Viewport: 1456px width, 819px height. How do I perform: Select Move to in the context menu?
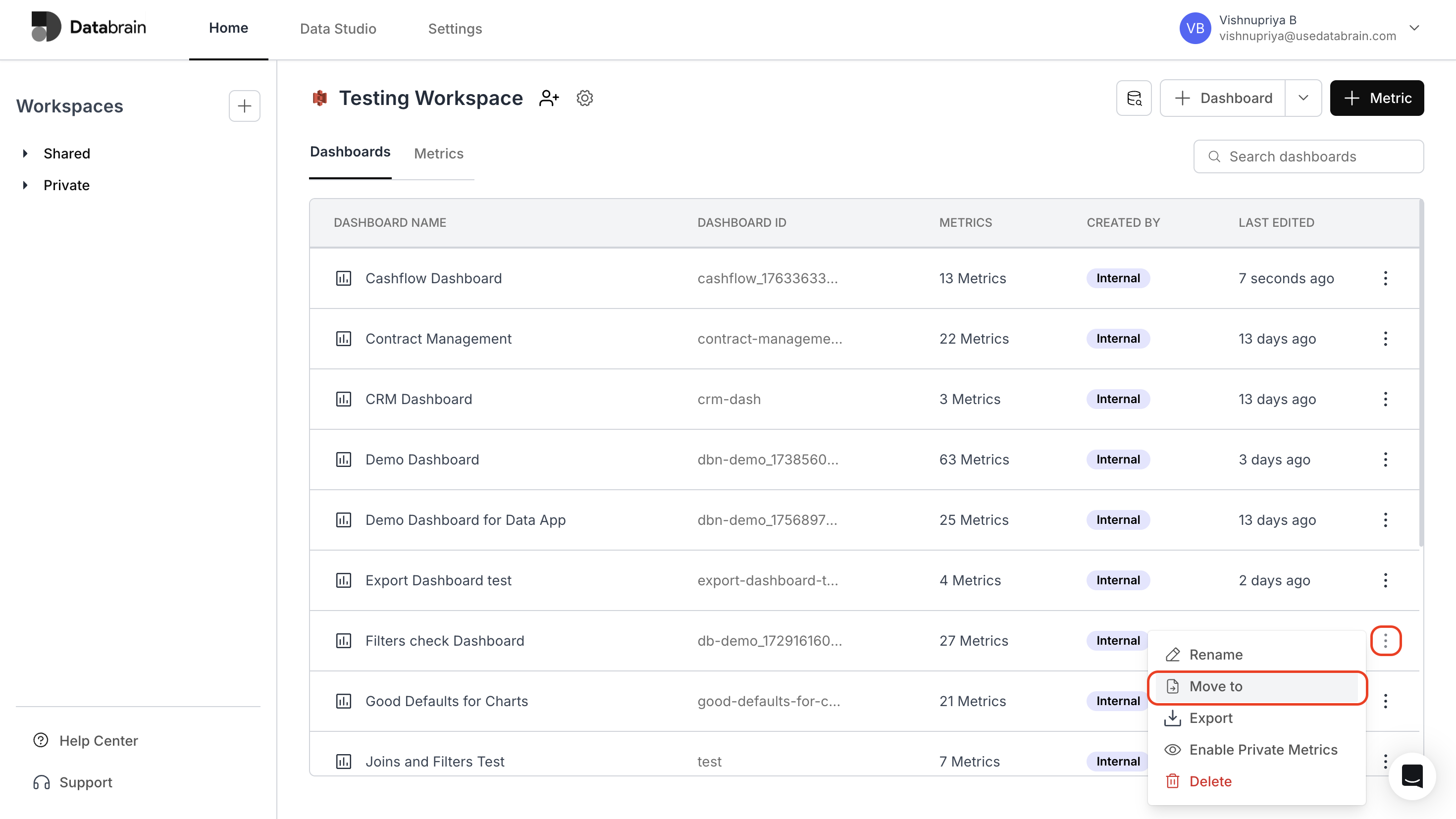point(1216,686)
